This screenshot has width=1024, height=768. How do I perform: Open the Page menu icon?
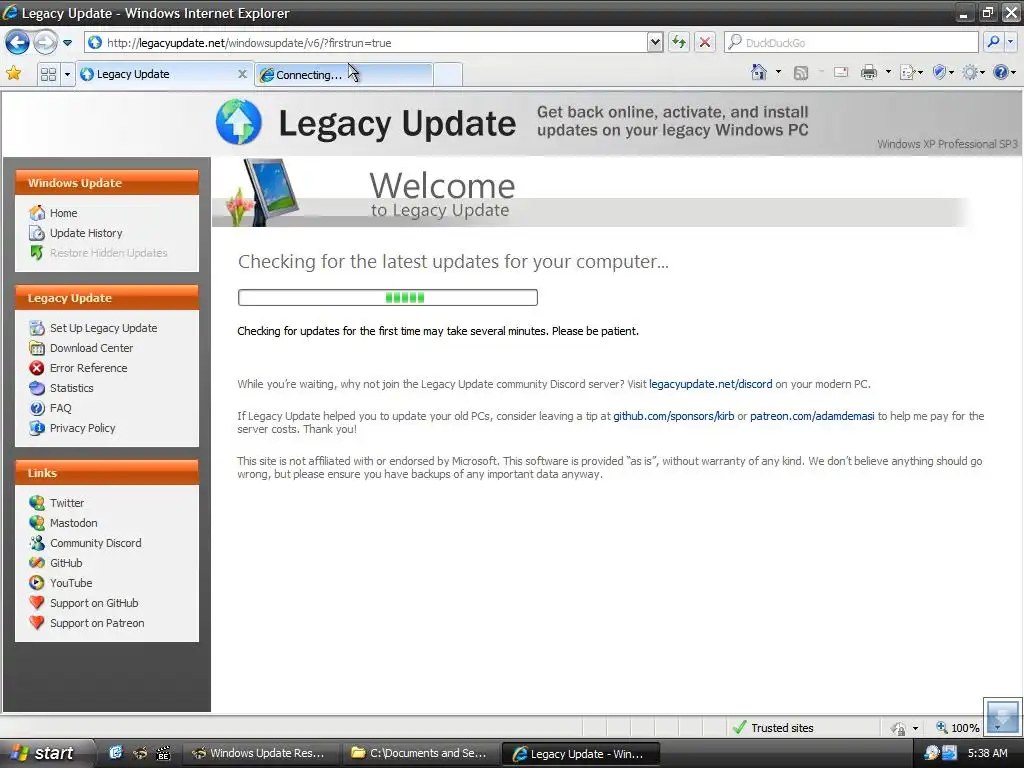910,72
